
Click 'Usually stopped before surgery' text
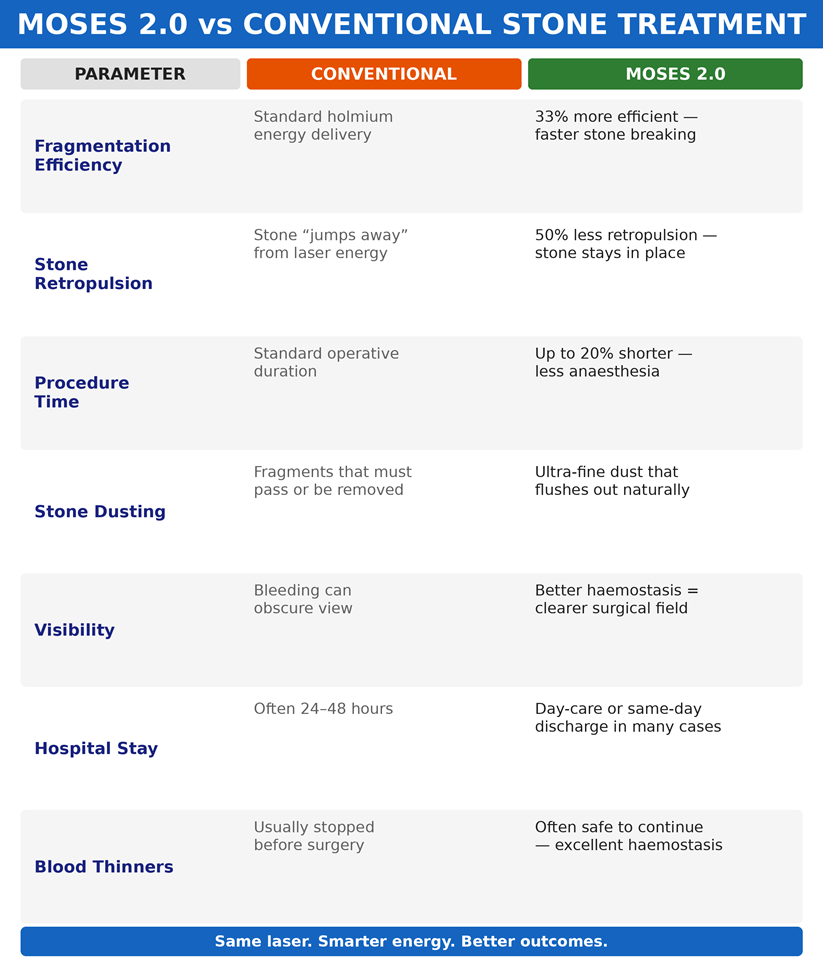(x=314, y=836)
